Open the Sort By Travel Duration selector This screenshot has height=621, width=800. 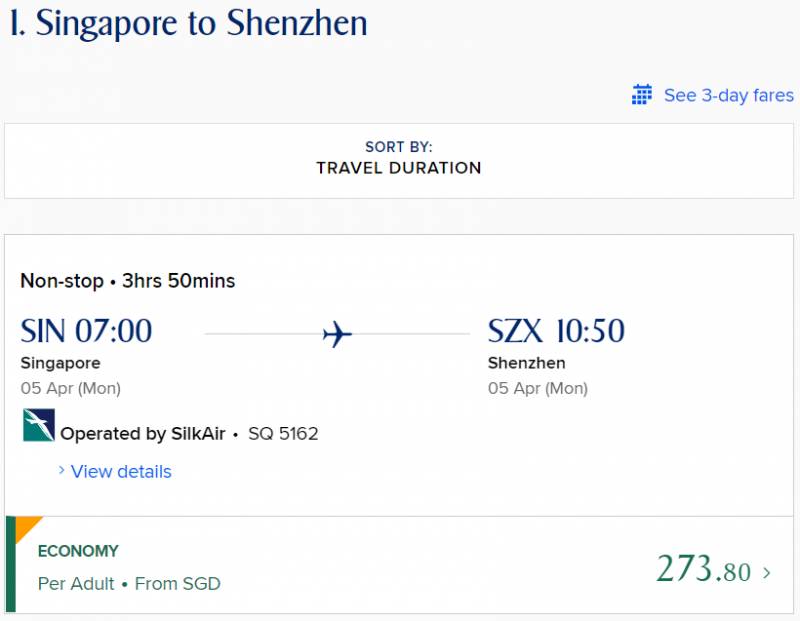398,159
